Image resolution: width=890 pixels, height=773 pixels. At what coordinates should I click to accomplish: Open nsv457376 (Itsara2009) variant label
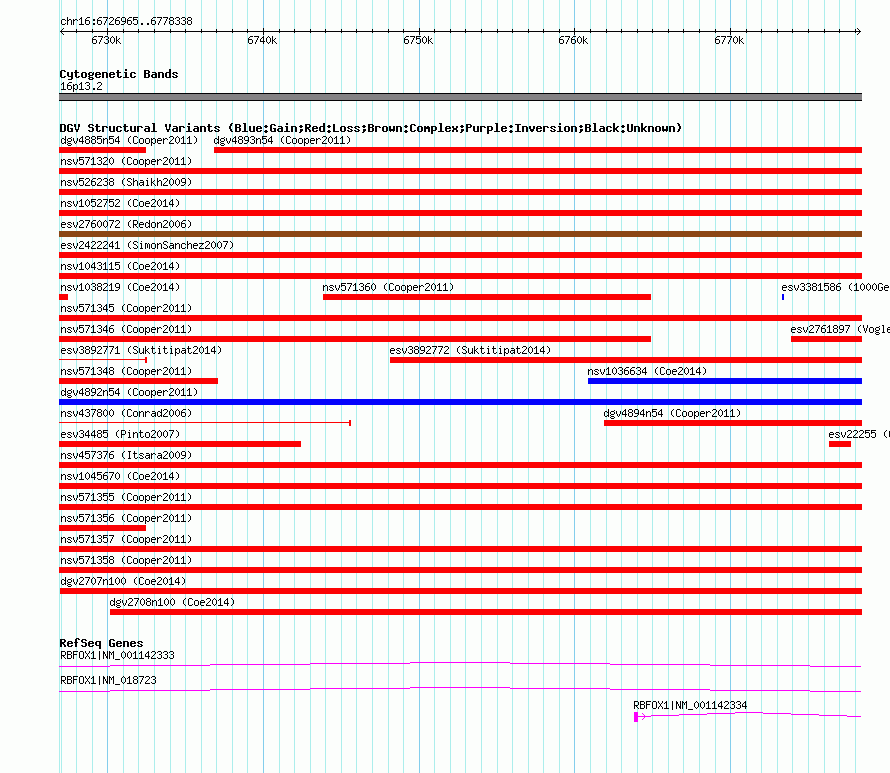pos(126,455)
